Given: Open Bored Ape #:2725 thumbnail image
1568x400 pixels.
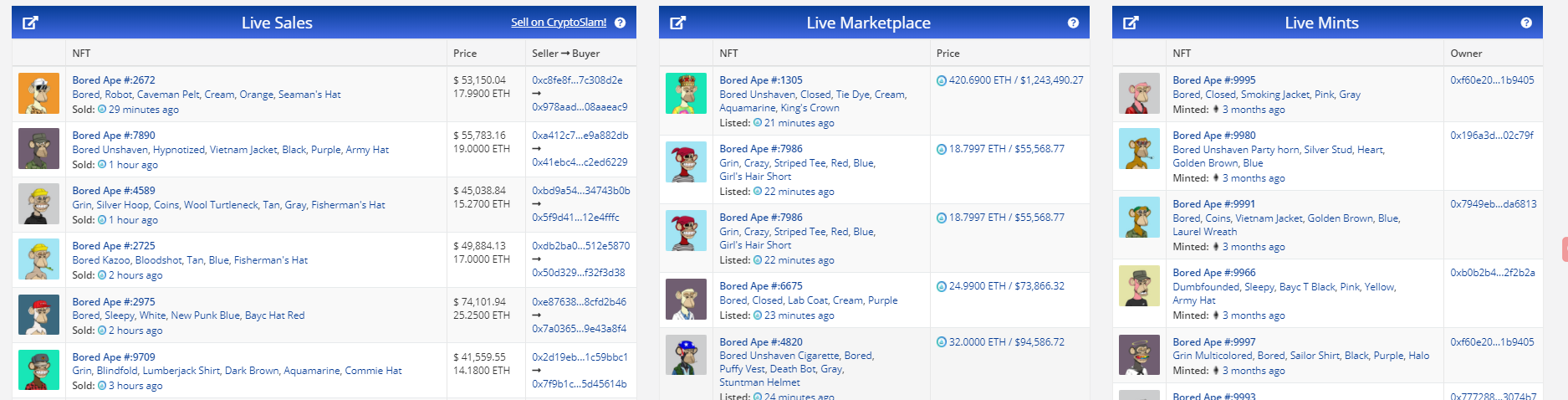Looking at the screenshot, I should pos(38,259).
